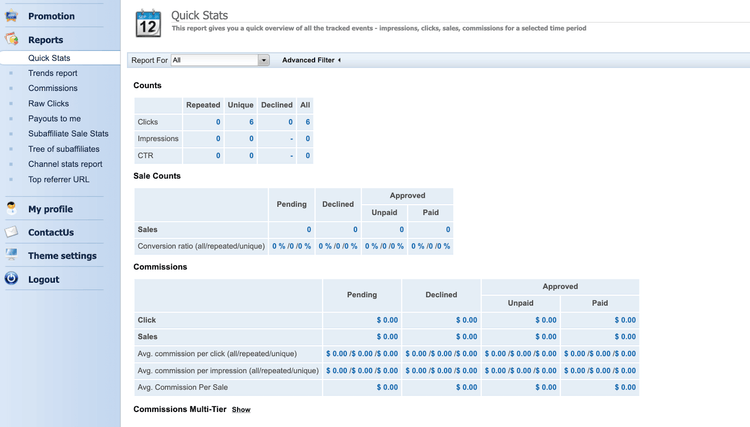The image size is (750, 427).
Task: Open the Raw Clicks report
Action: [49, 103]
